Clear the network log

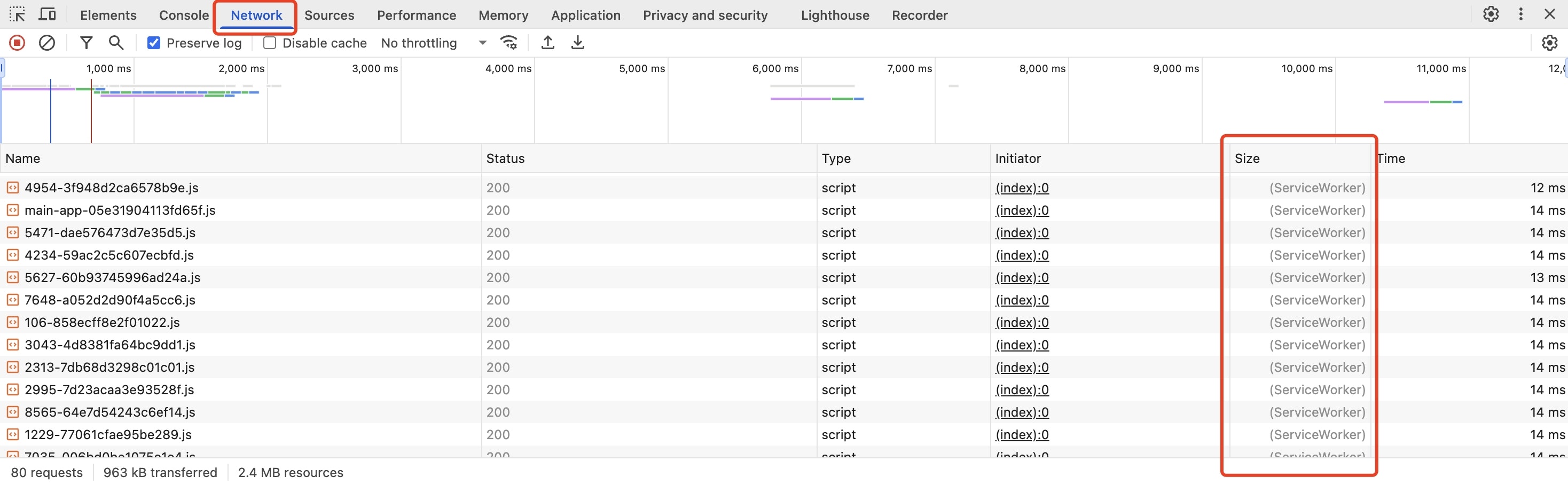[47, 43]
